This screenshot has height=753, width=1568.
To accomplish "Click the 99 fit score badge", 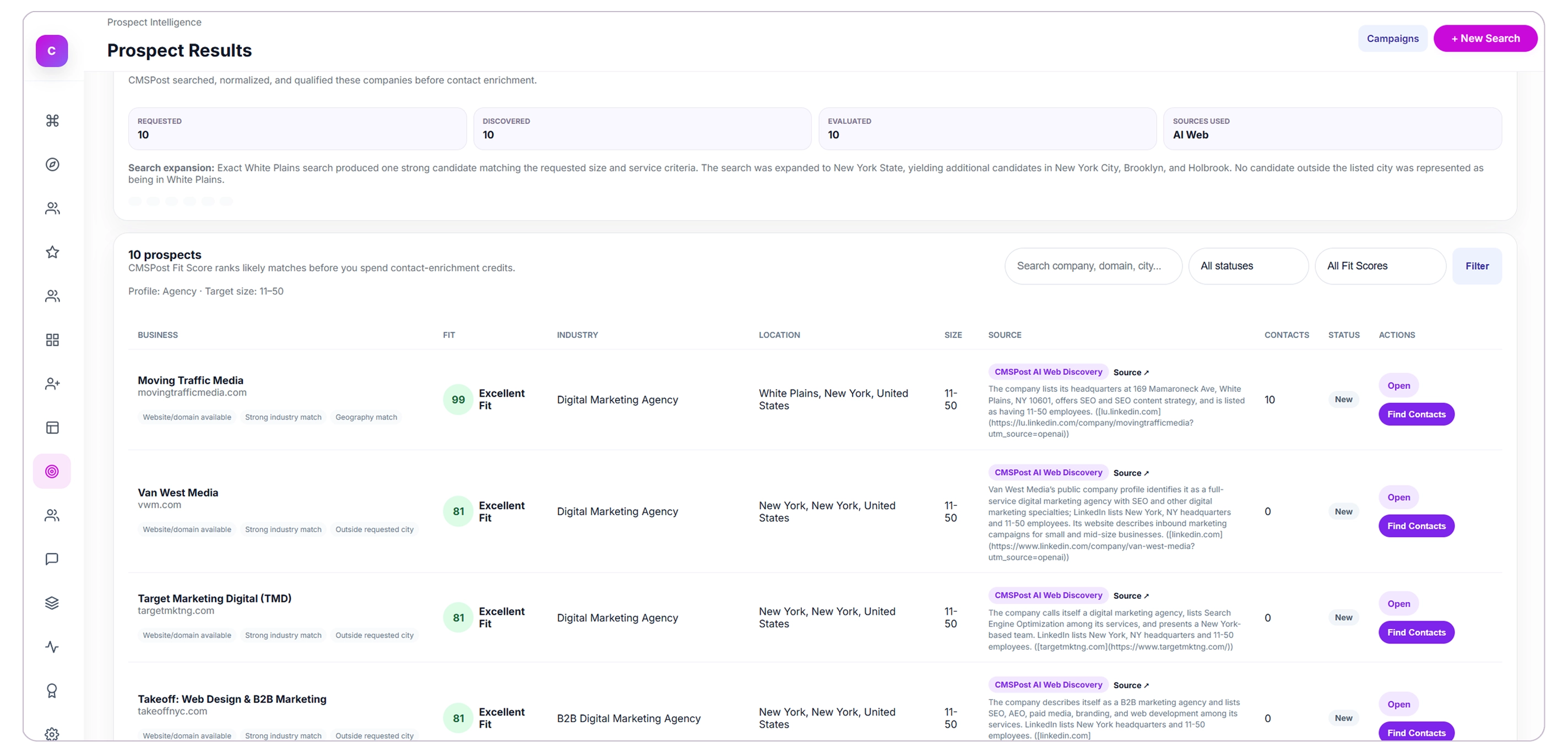I will (x=458, y=400).
